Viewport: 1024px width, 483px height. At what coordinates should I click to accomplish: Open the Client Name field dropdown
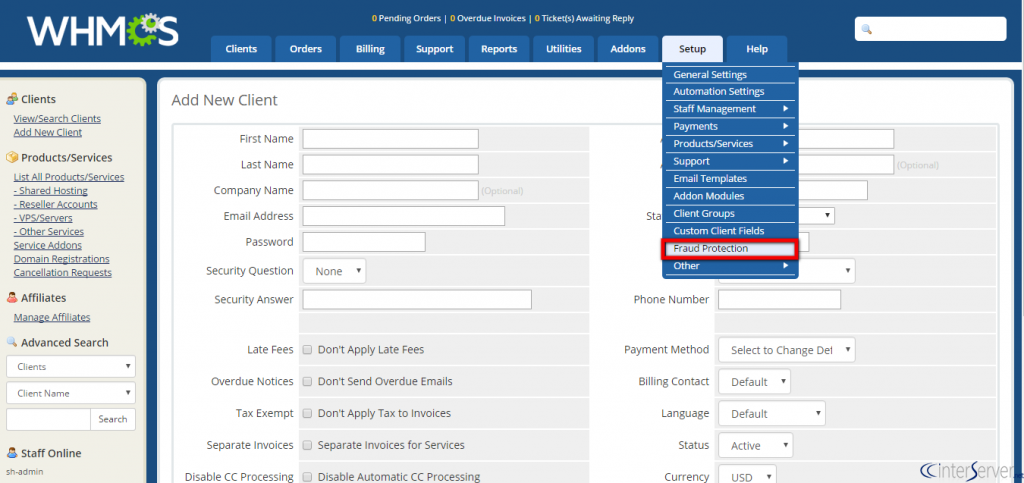point(71,394)
